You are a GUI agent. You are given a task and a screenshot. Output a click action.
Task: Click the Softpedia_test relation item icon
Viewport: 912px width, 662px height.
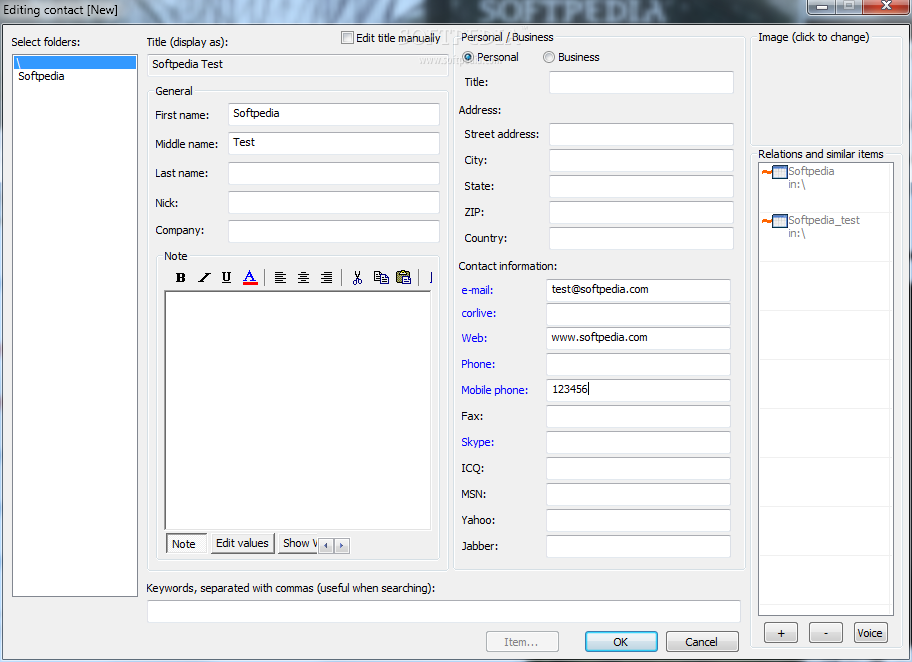click(779, 221)
